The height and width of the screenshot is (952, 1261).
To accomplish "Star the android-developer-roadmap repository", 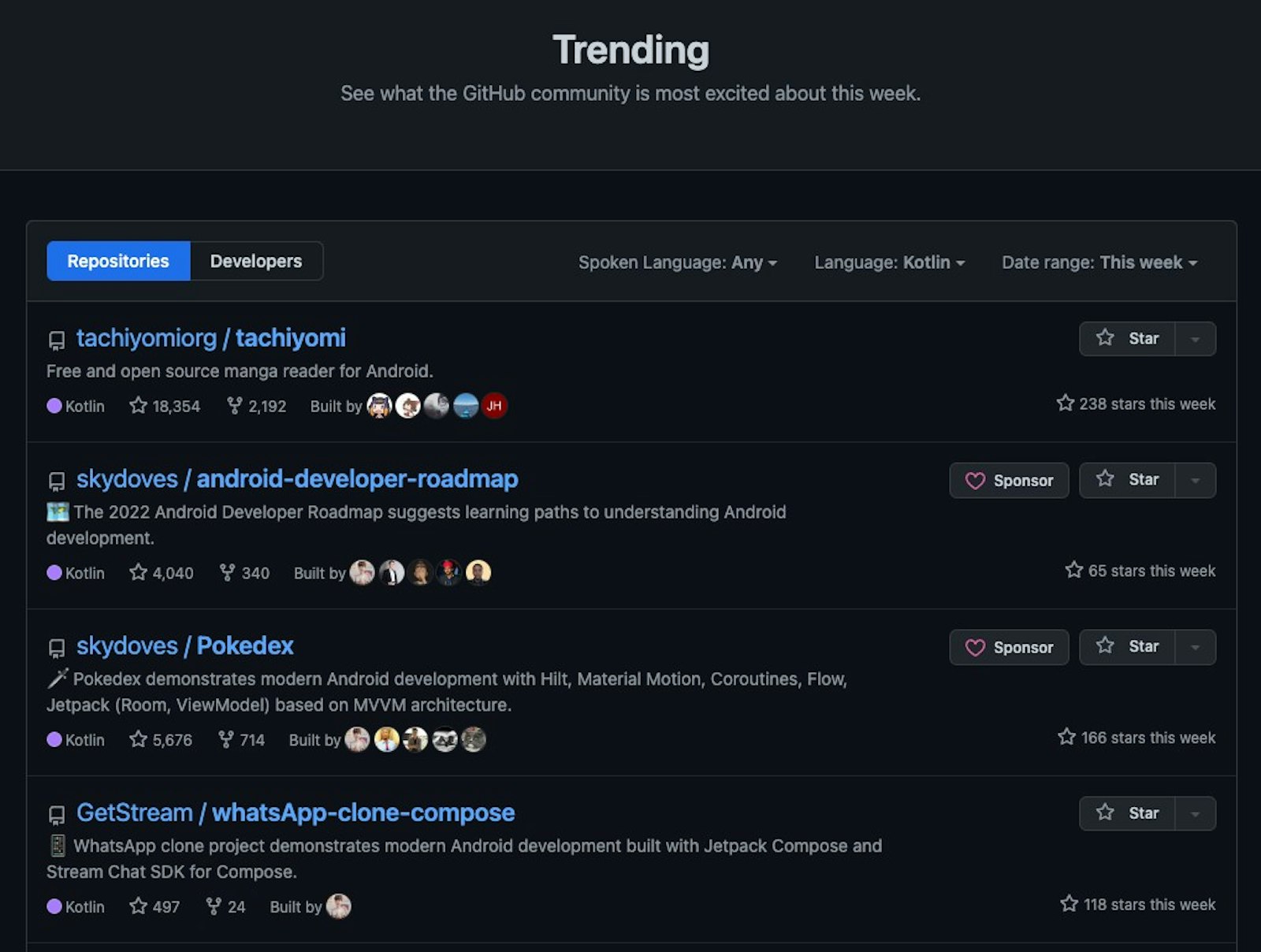I will click(1127, 480).
